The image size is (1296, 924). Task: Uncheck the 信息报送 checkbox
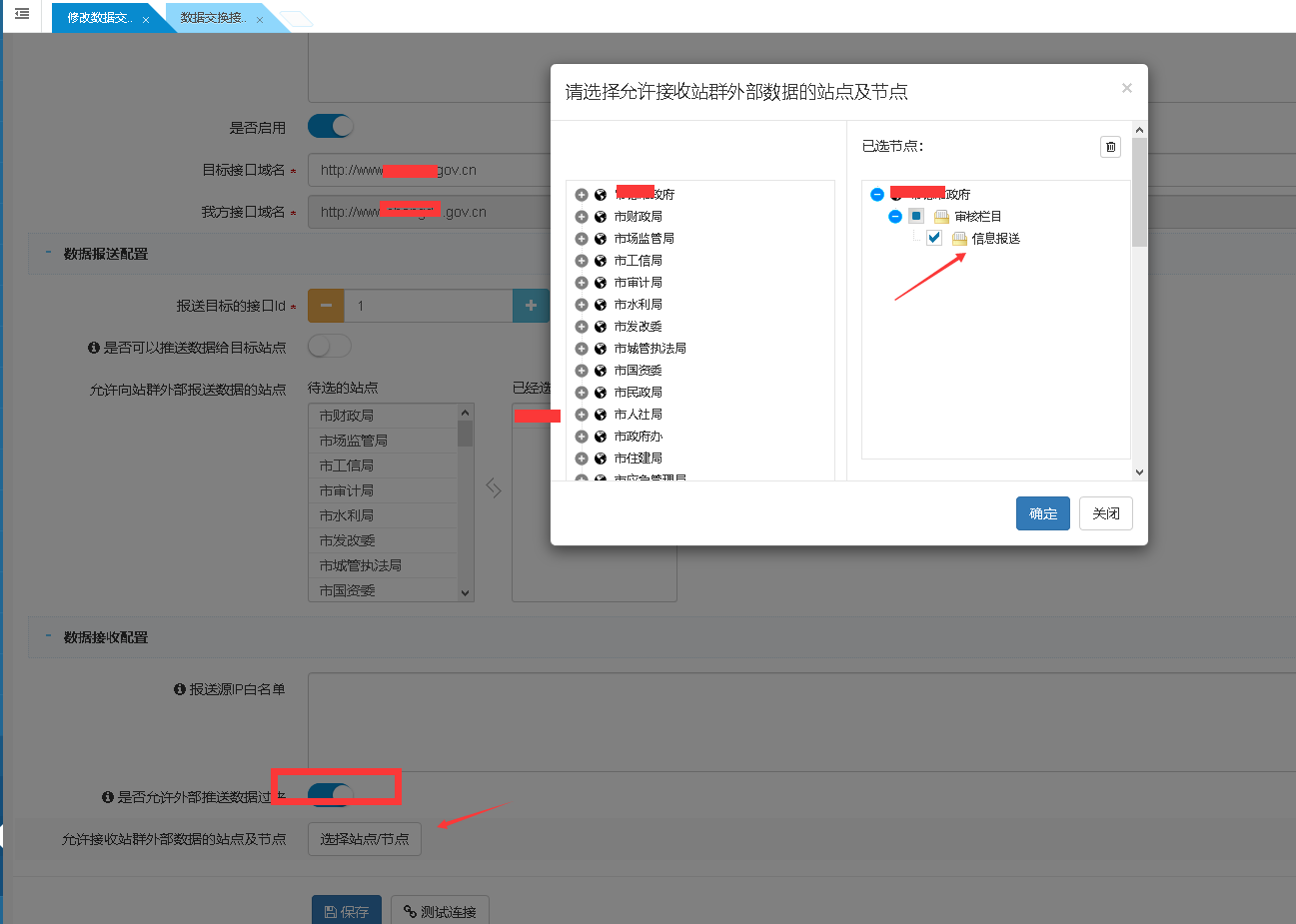(x=934, y=238)
